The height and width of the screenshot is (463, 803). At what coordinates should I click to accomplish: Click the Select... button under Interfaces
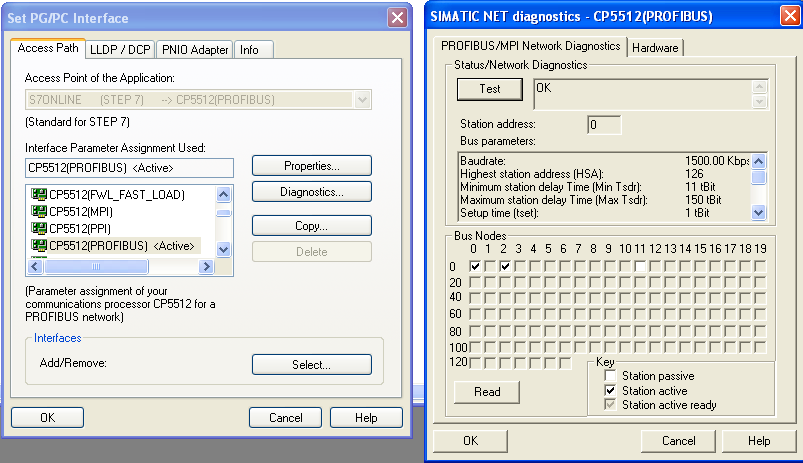coord(311,365)
